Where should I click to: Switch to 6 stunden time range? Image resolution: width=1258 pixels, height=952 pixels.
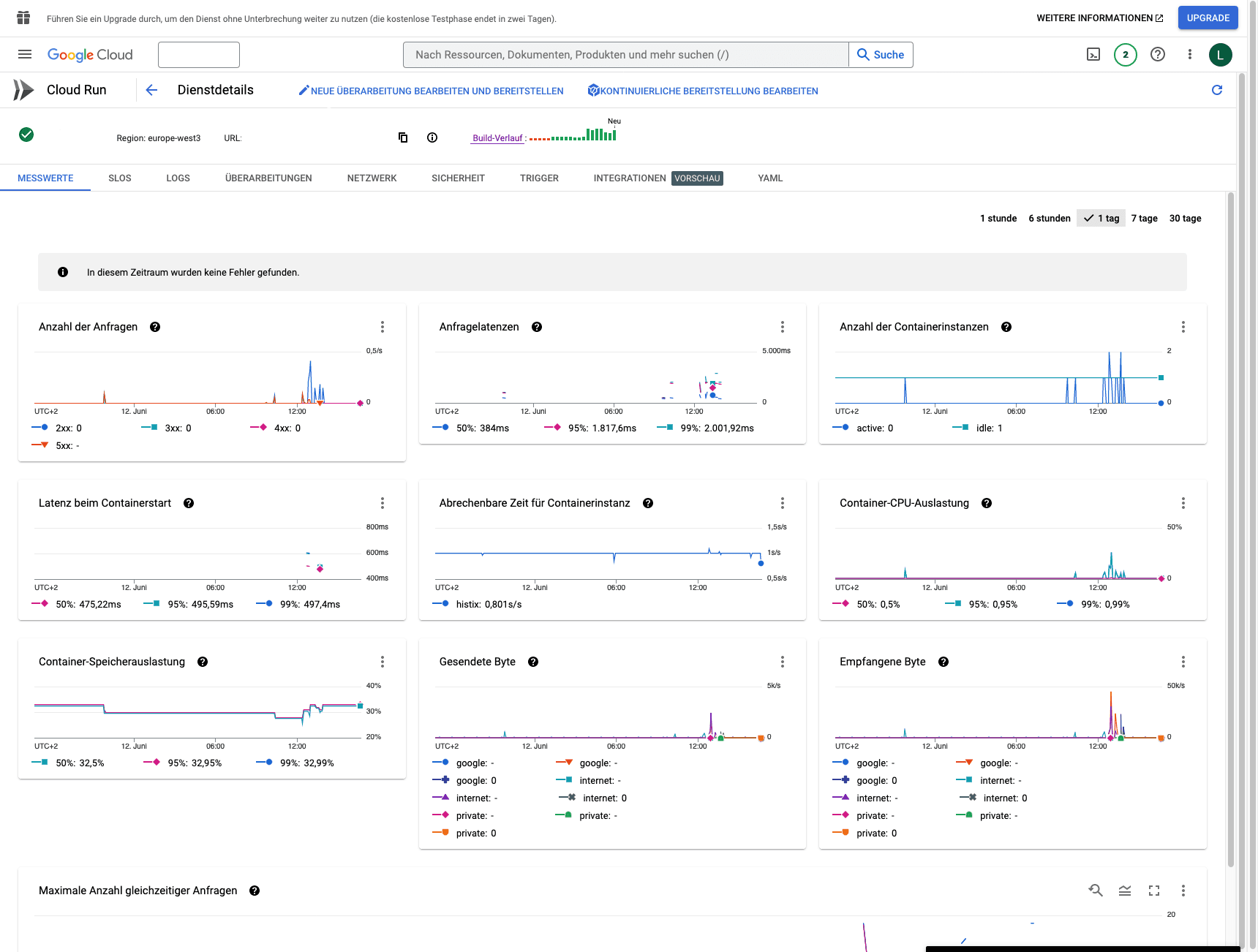(x=1050, y=218)
